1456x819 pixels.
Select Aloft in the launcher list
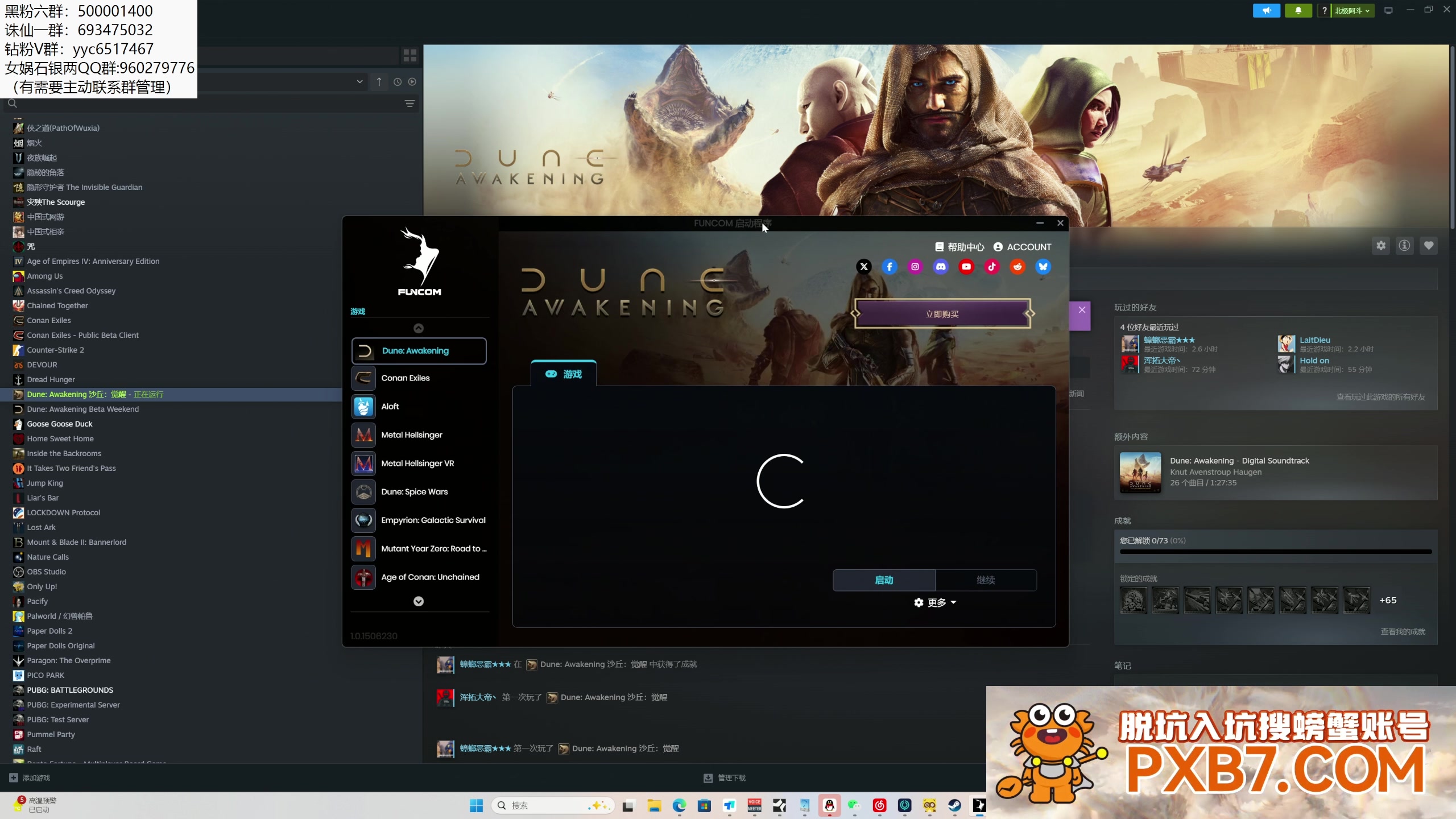(x=419, y=407)
